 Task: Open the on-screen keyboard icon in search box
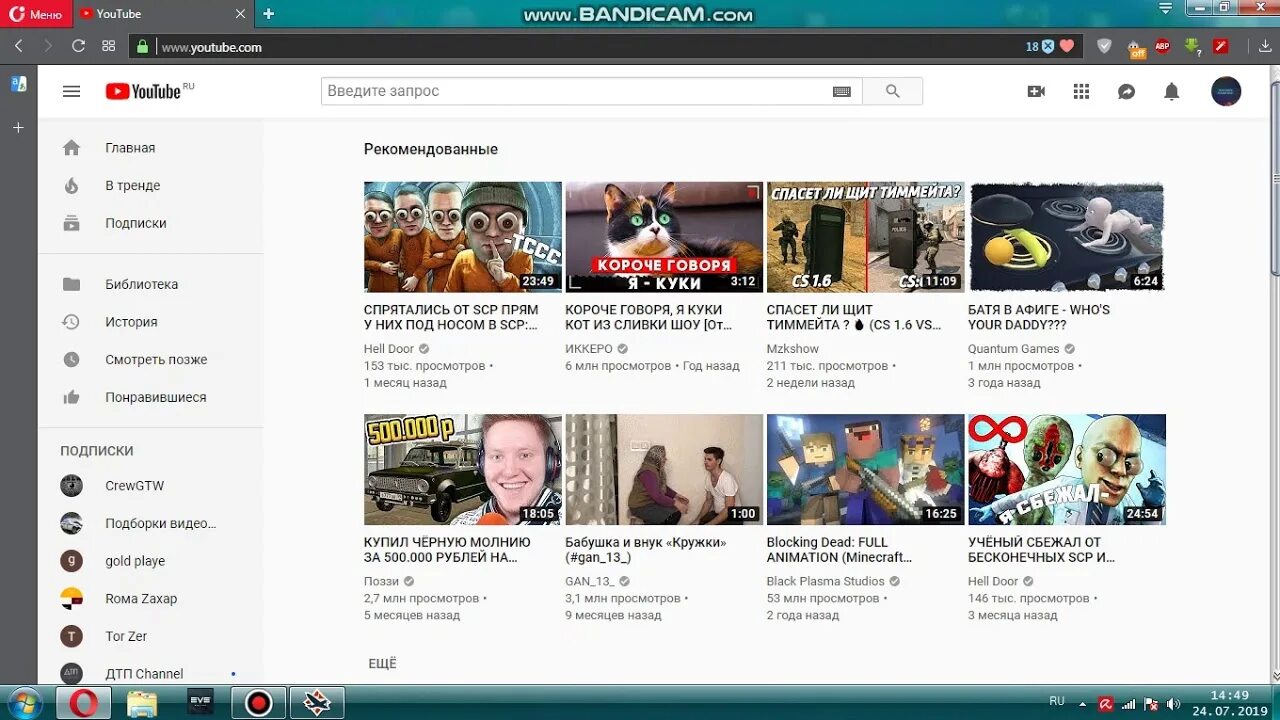(842, 91)
